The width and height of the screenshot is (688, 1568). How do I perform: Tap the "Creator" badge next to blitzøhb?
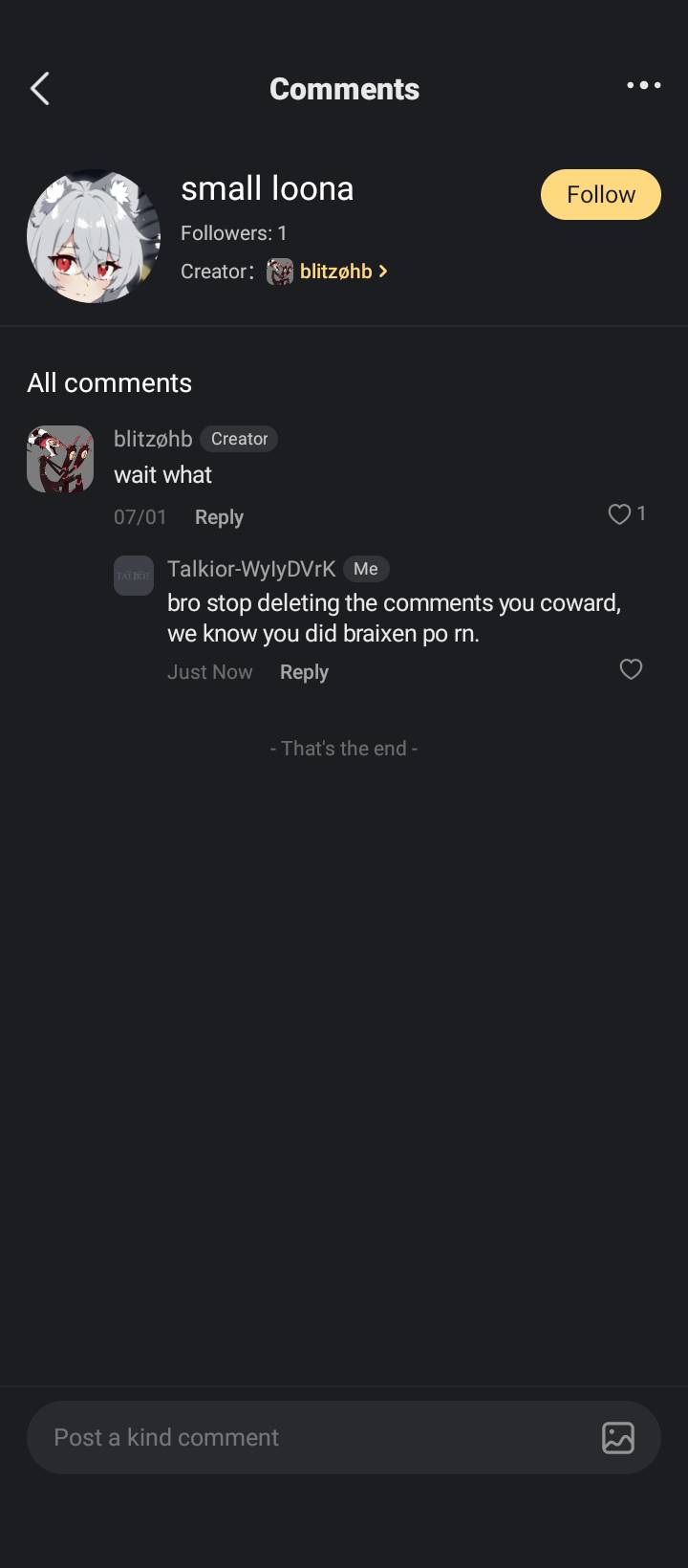(239, 439)
